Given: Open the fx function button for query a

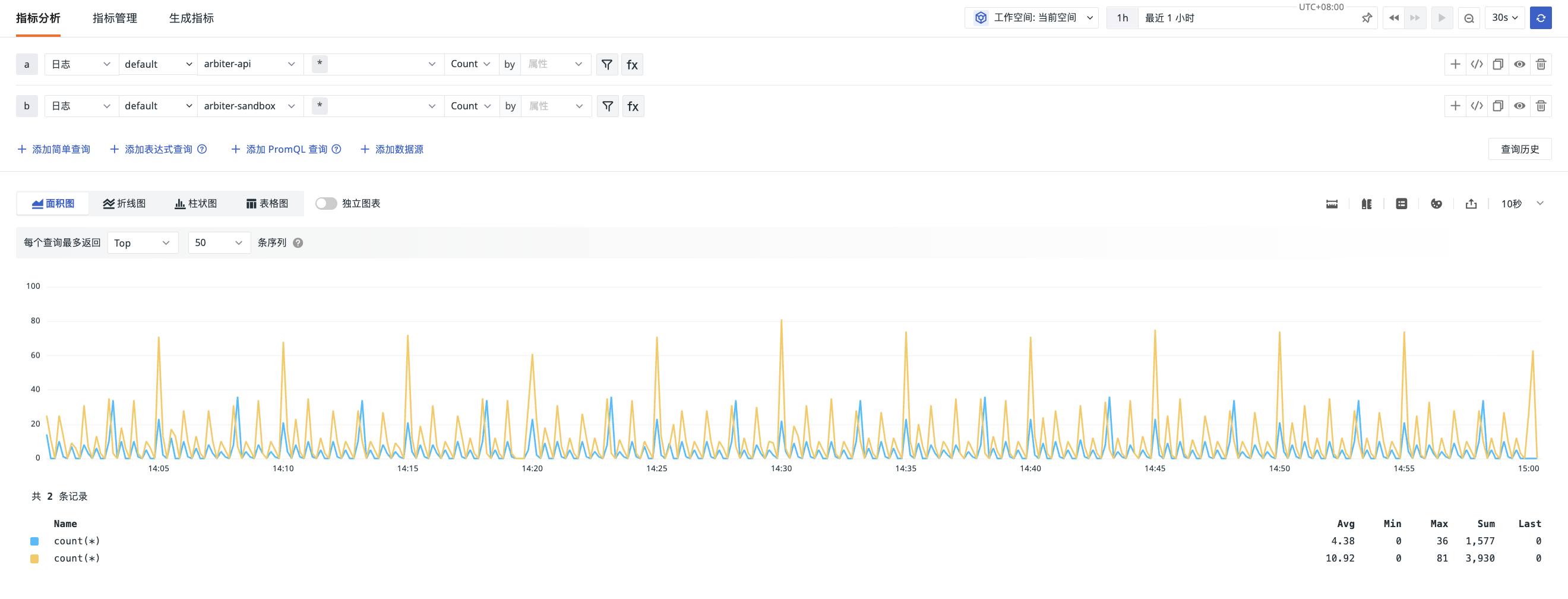Looking at the screenshot, I should [x=633, y=64].
